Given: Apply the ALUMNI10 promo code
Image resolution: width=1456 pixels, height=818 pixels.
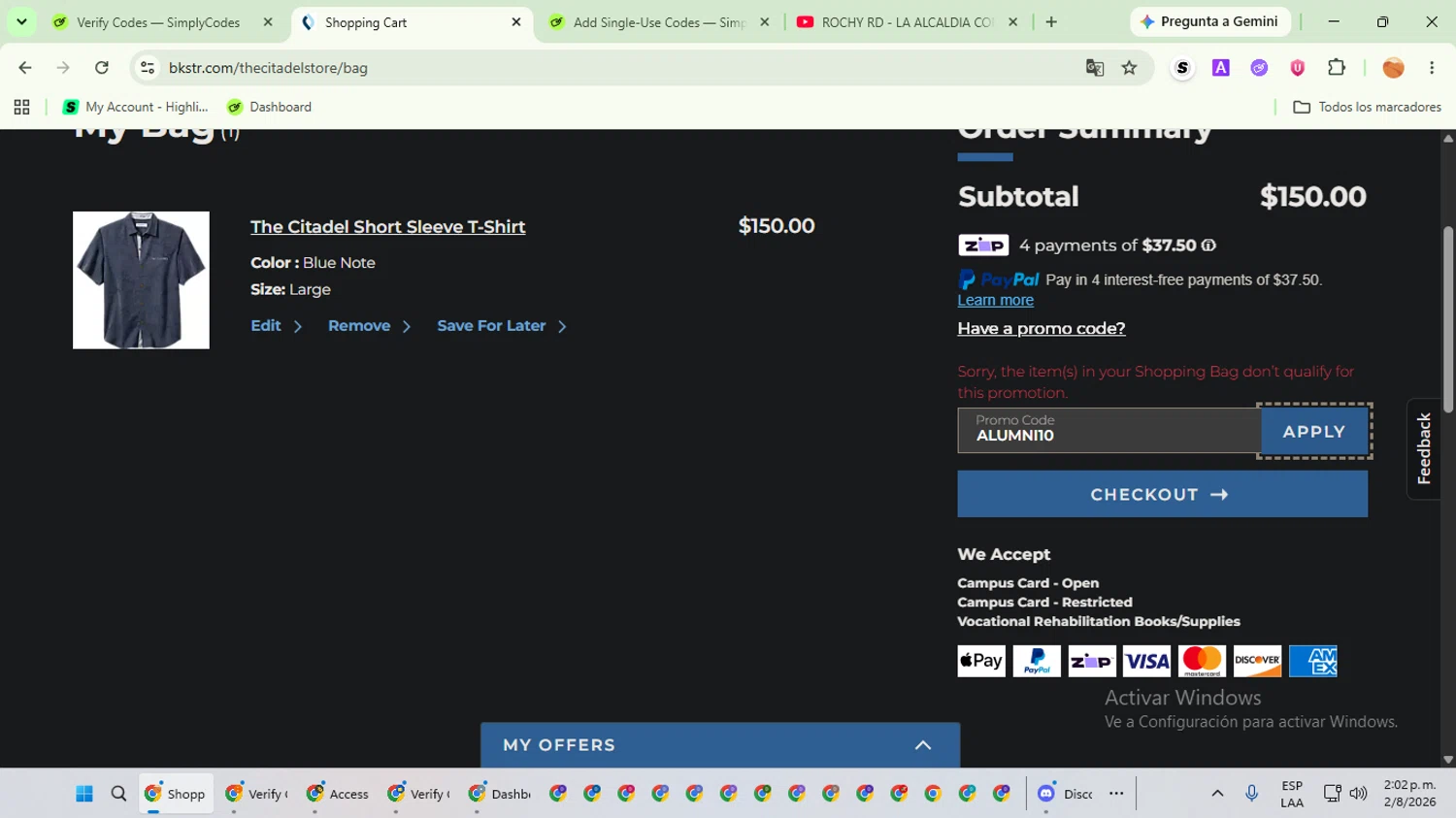Looking at the screenshot, I should (1314, 431).
